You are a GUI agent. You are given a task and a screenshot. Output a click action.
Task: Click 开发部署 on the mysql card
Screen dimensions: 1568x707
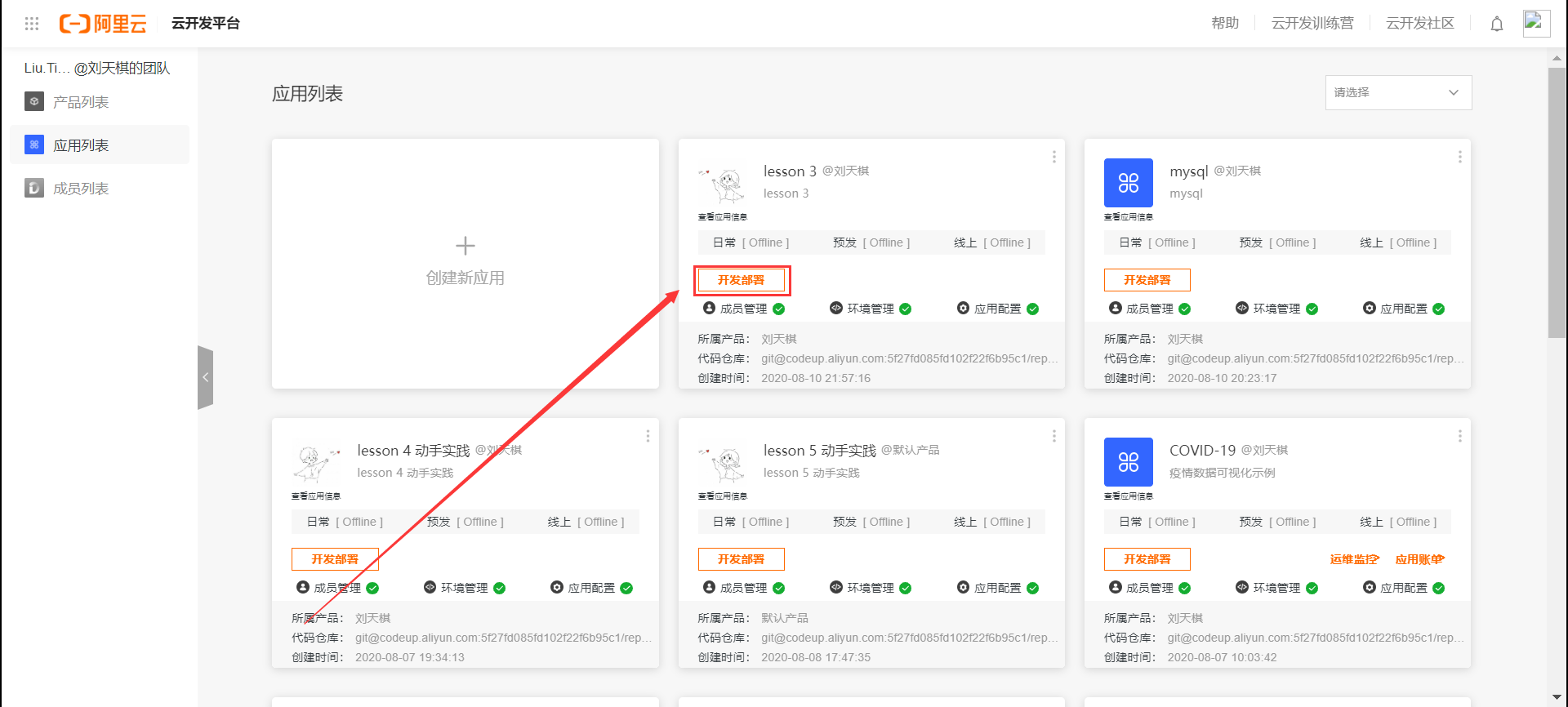click(x=1147, y=280)
